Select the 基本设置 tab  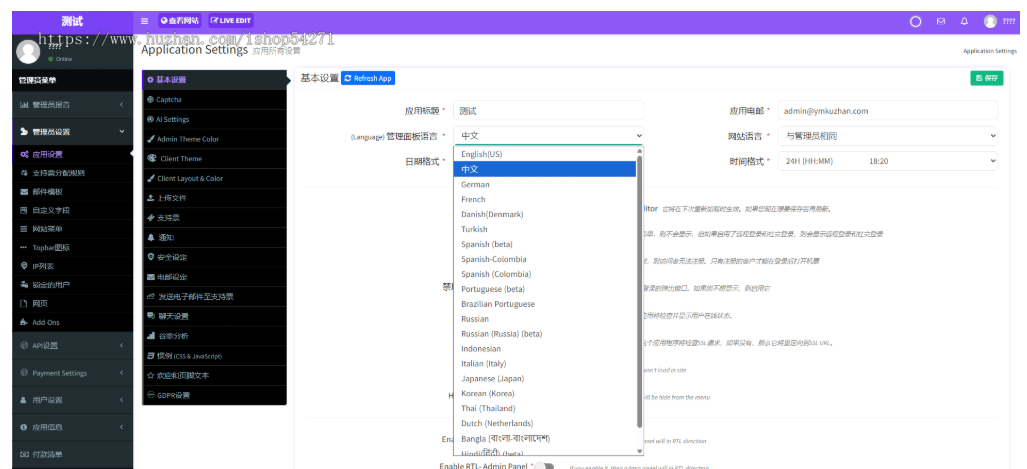click(214, 80)
